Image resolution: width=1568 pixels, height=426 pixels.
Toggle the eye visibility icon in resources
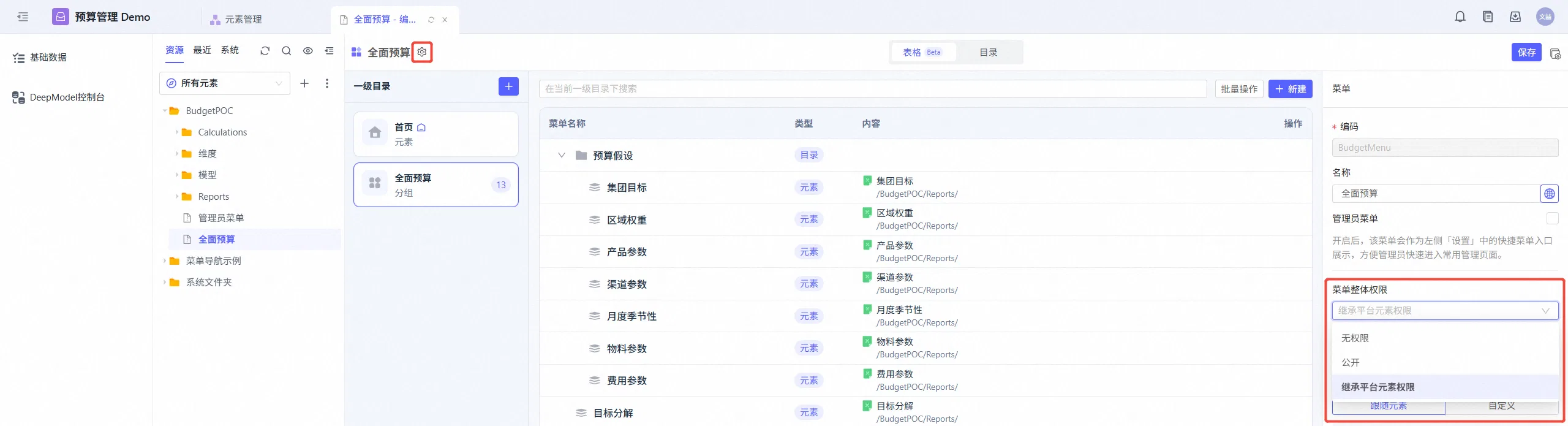(x=308, y=51)
